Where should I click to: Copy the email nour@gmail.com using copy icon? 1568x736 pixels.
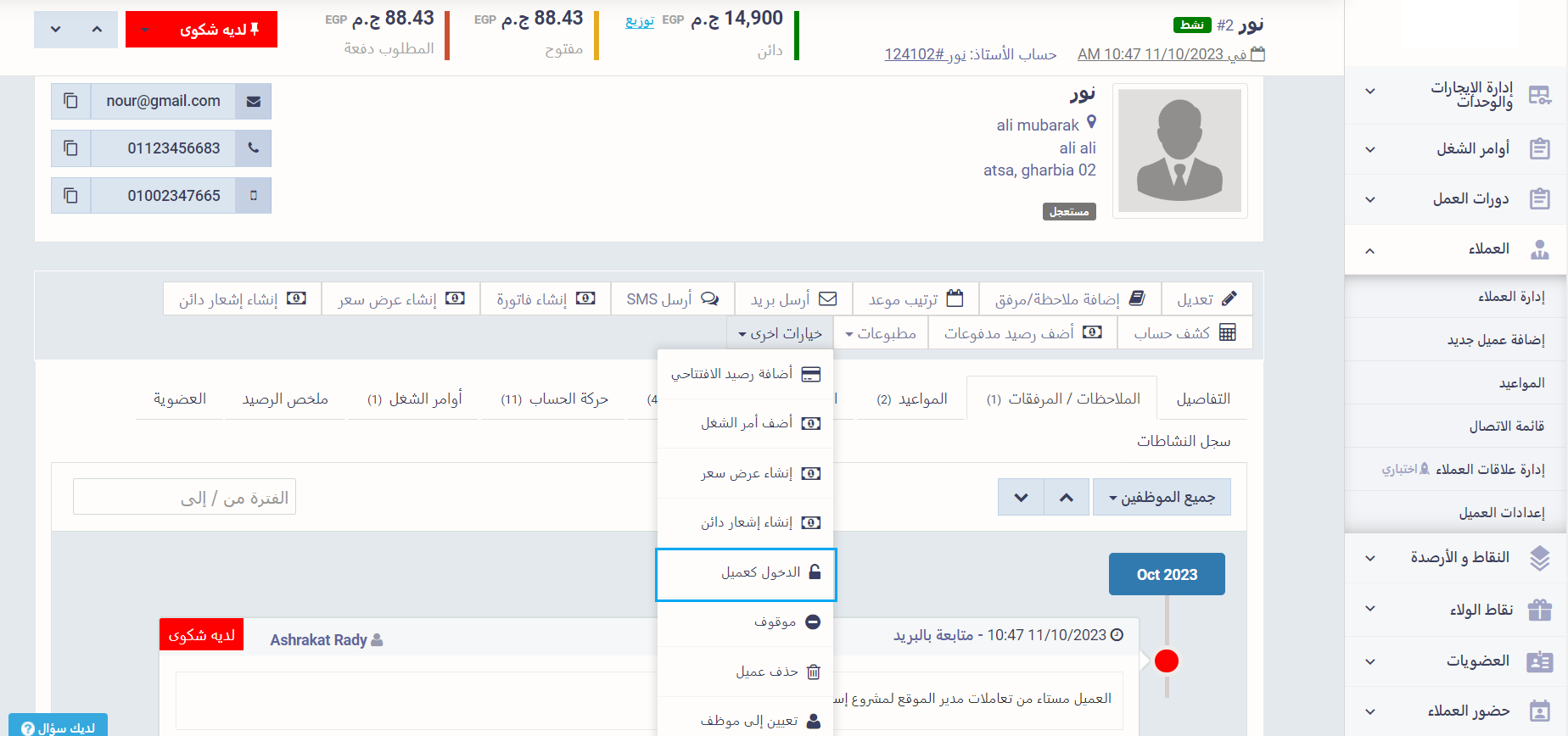pyautogui.click(x=70, y=101)
